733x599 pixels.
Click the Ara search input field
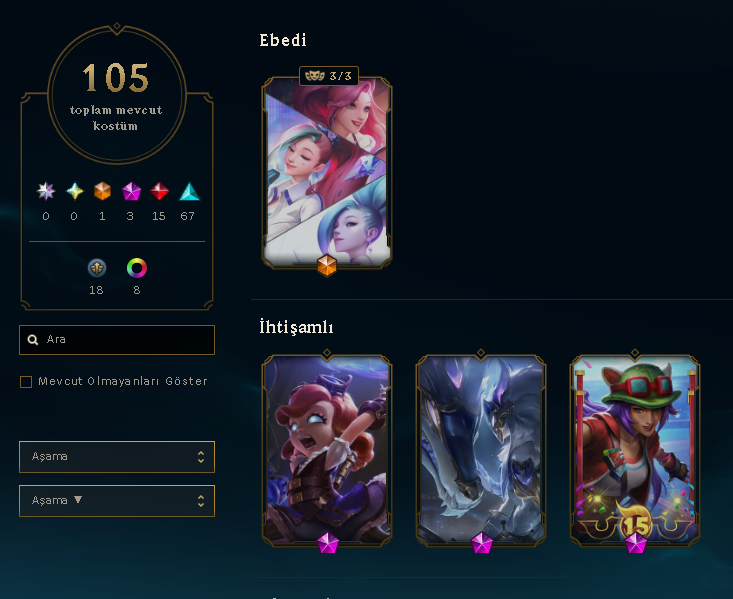pos(117,340)
